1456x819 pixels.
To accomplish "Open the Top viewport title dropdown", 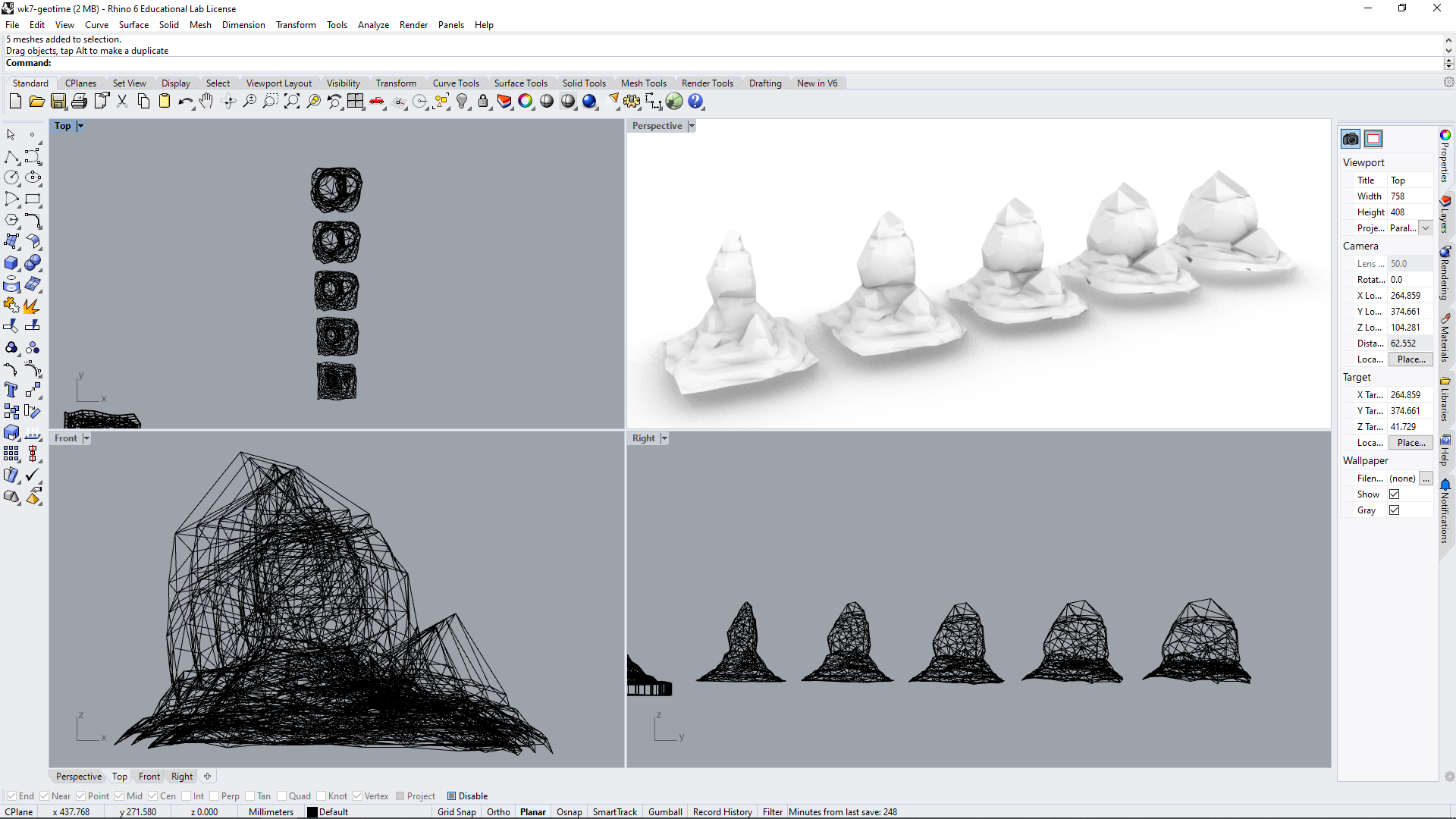I will click(x=80, y=125).
